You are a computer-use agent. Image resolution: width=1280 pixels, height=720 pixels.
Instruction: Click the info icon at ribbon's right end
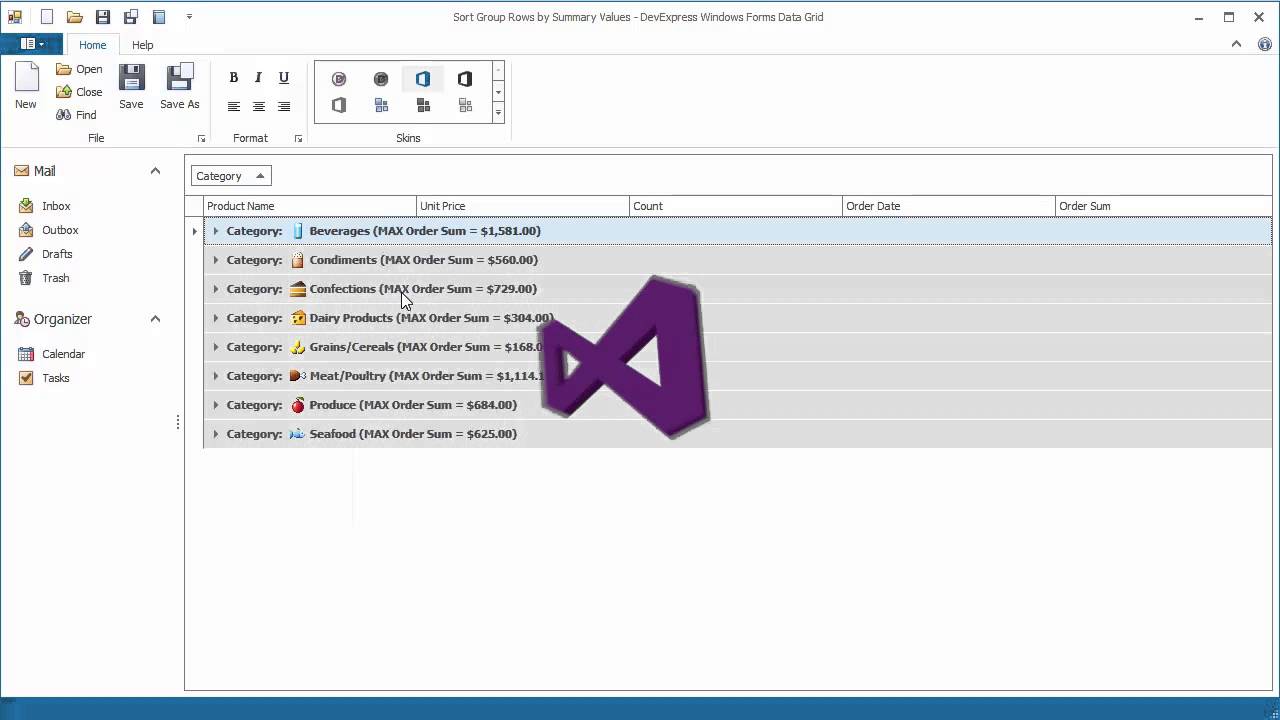pyautogui.click(x=1264, y=45)
